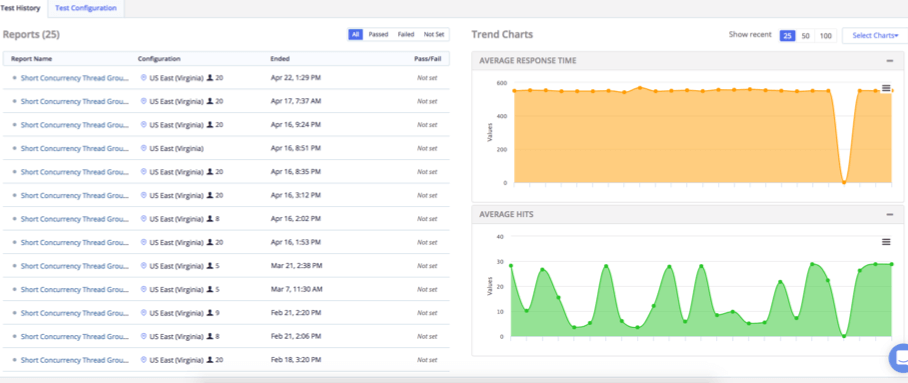Collapse the Average Response Time panel
The width and height of the screenshot is (908, 383).
(x=889, y=60)
